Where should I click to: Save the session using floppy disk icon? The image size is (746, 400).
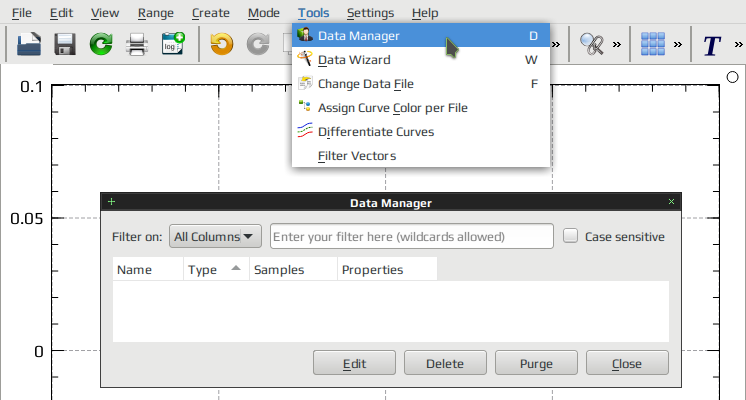[x=65, y=44]
